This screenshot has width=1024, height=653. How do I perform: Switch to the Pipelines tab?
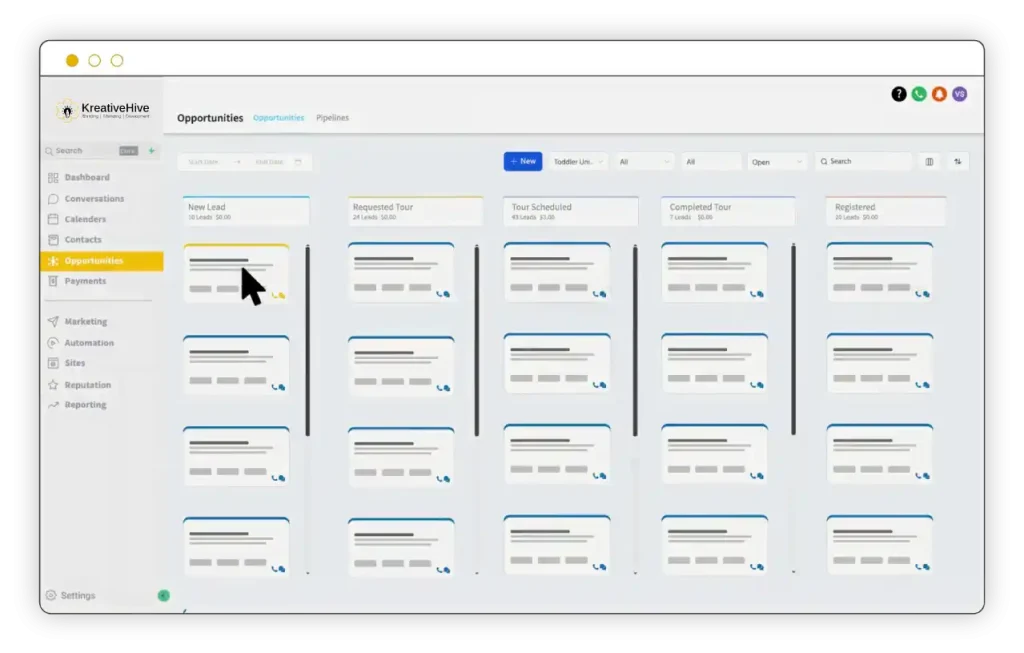[333, 118]
